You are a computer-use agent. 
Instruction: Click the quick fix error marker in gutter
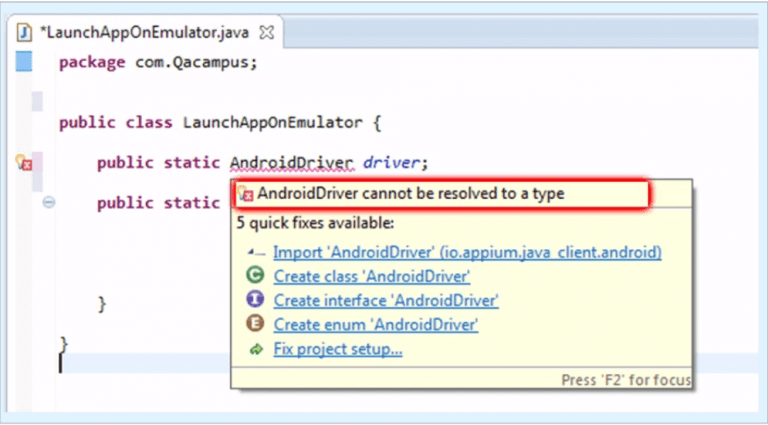point(25,163)
